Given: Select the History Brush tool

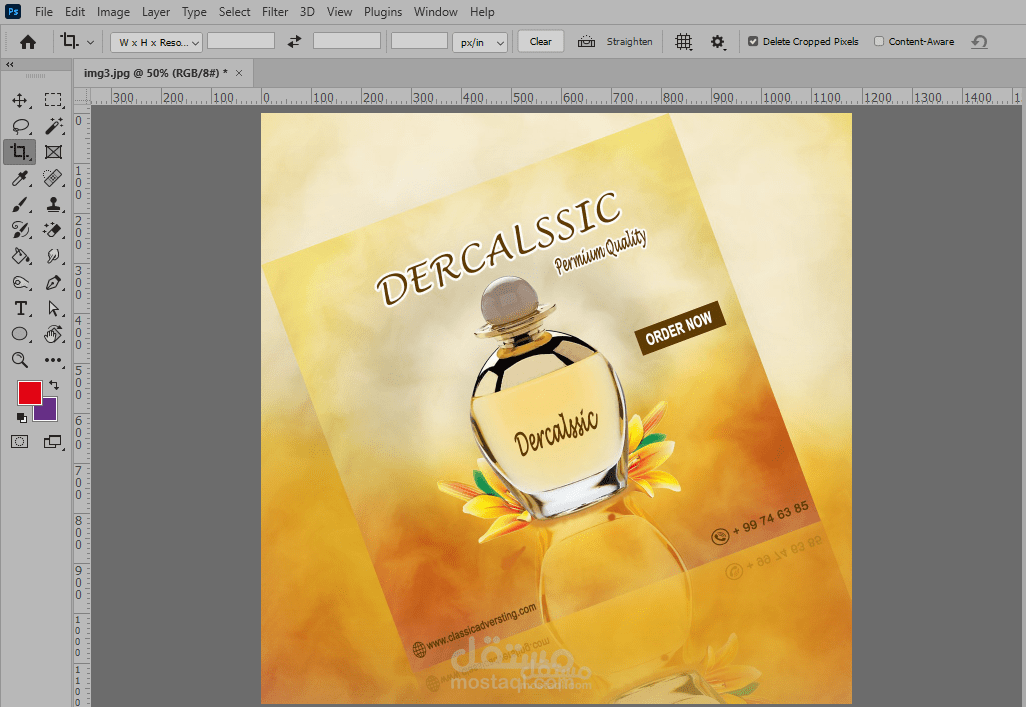Looking at the screenshot, I should (20, 230).
